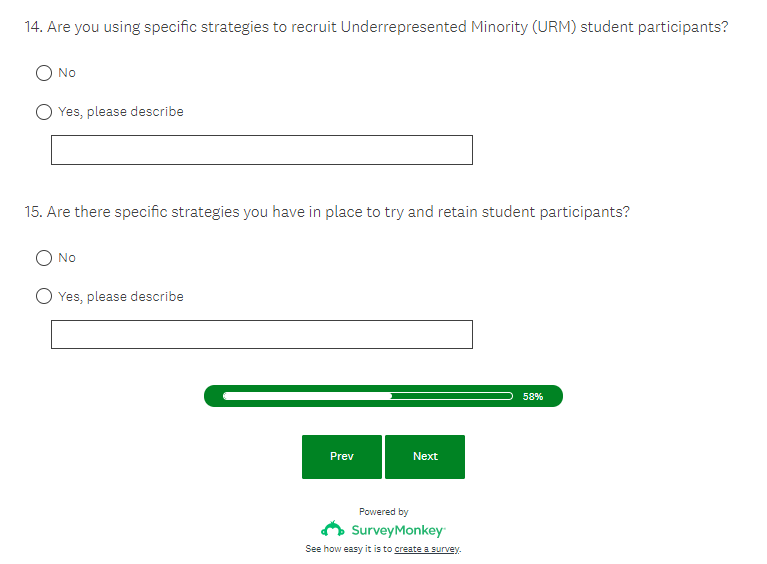This screenshot has width=767, height=564.
Task: Open the "create a survey" link
Action: tap(427, 549)
